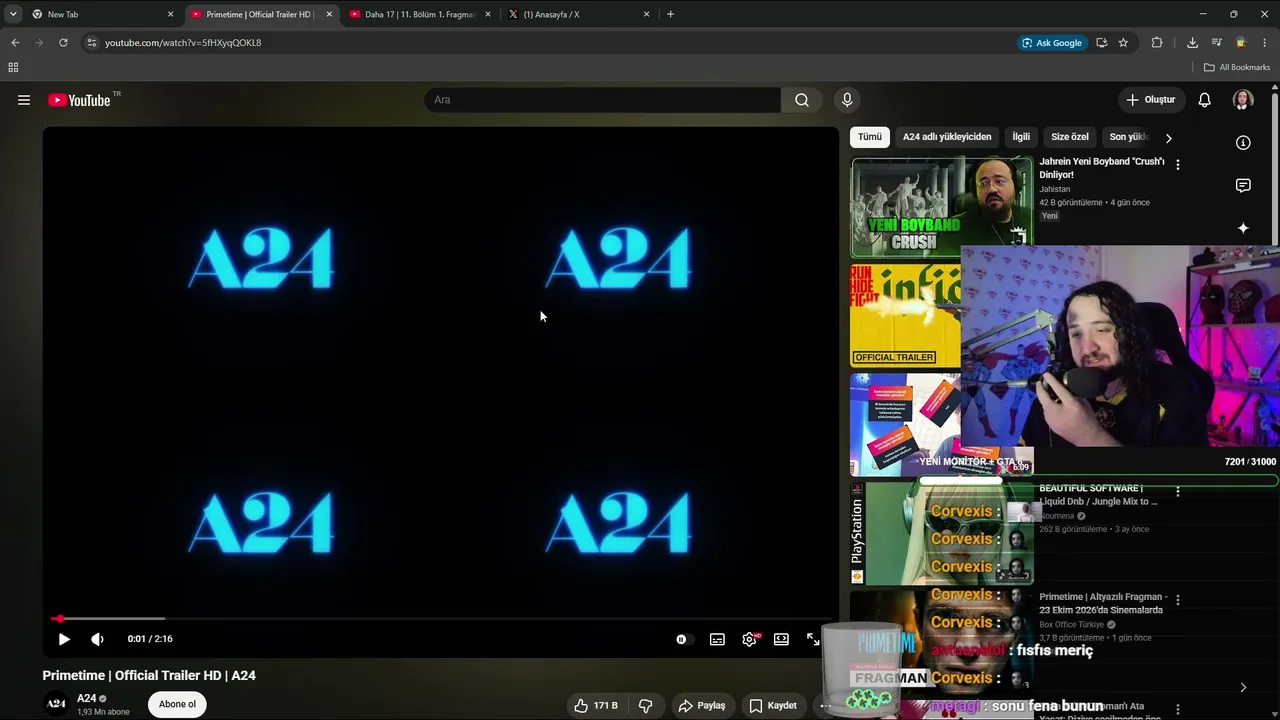Switch to the New Tab browser tab
1280x720 pixels.
coord(103,14)
